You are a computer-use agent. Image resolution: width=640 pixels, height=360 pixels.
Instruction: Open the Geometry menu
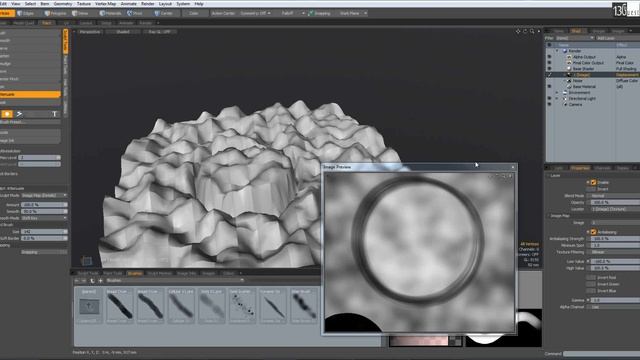point(63,4)
